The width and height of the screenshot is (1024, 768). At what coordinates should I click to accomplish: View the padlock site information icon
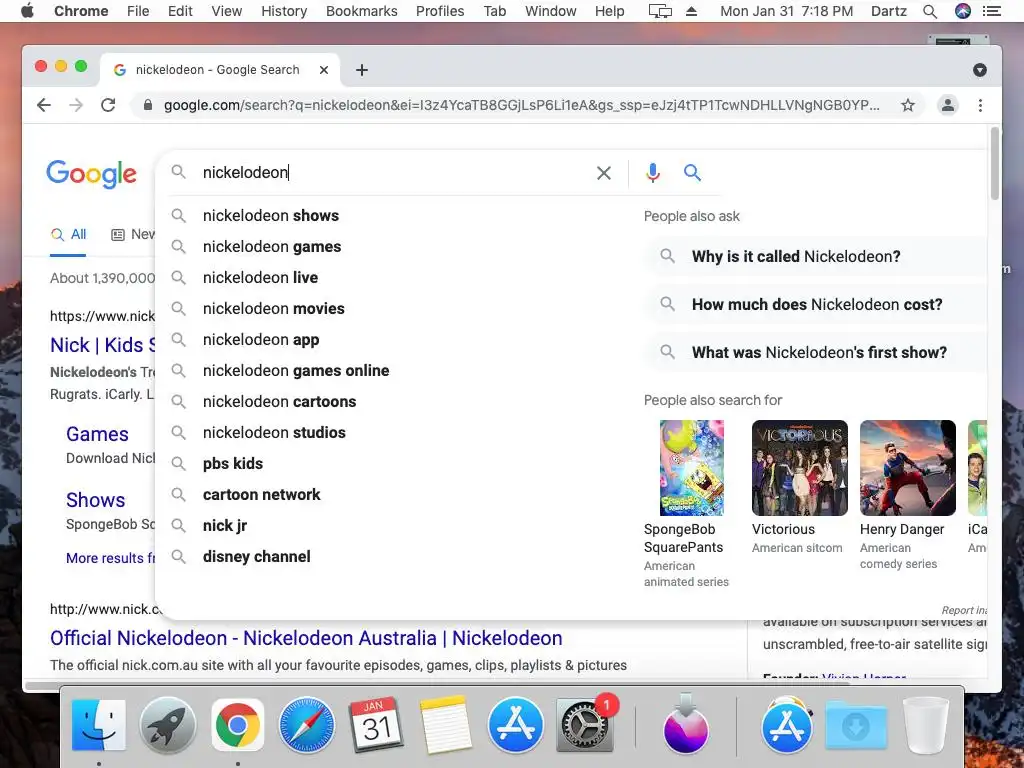148,105
